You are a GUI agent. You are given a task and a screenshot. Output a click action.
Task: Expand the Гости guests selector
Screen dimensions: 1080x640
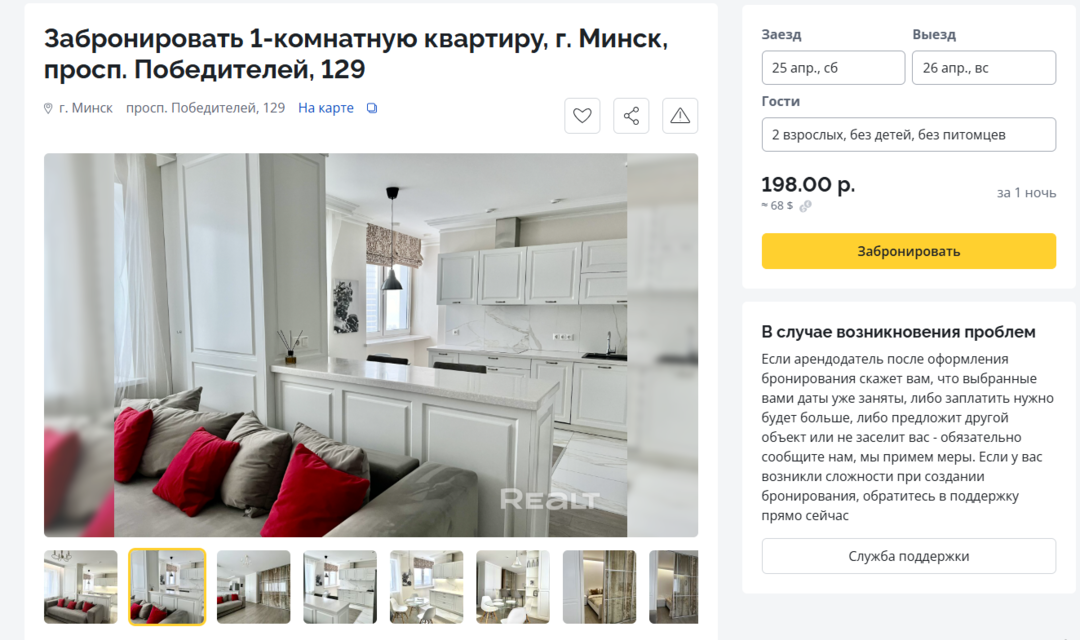[908, 134]
